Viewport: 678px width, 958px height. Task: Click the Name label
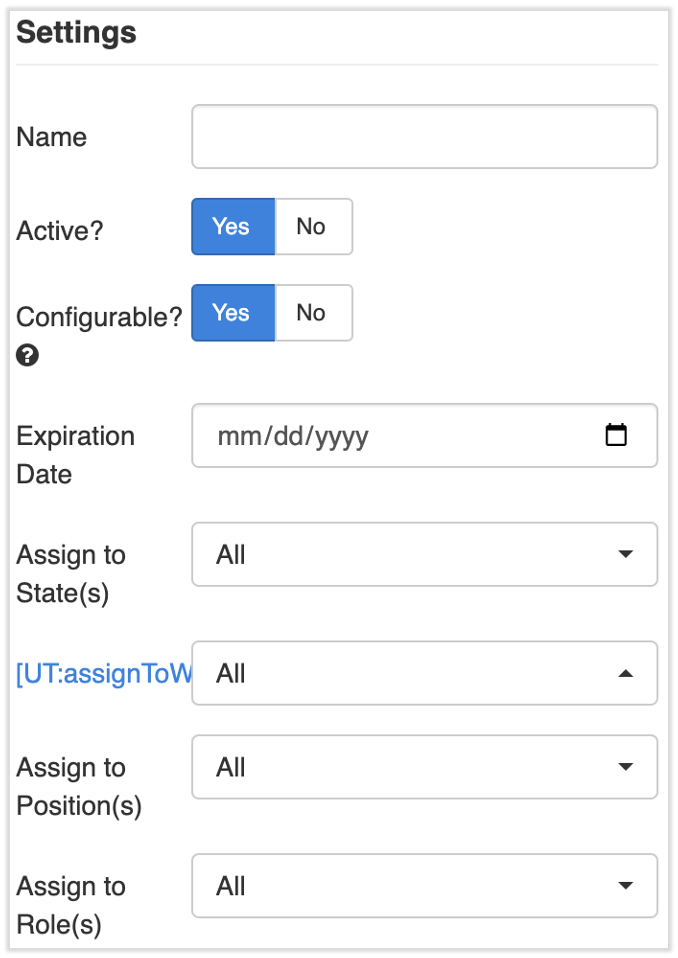52,137
